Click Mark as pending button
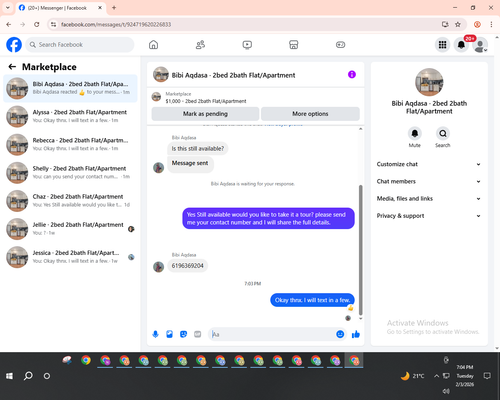Screen dimensions: 500x400 pos(205,114)
